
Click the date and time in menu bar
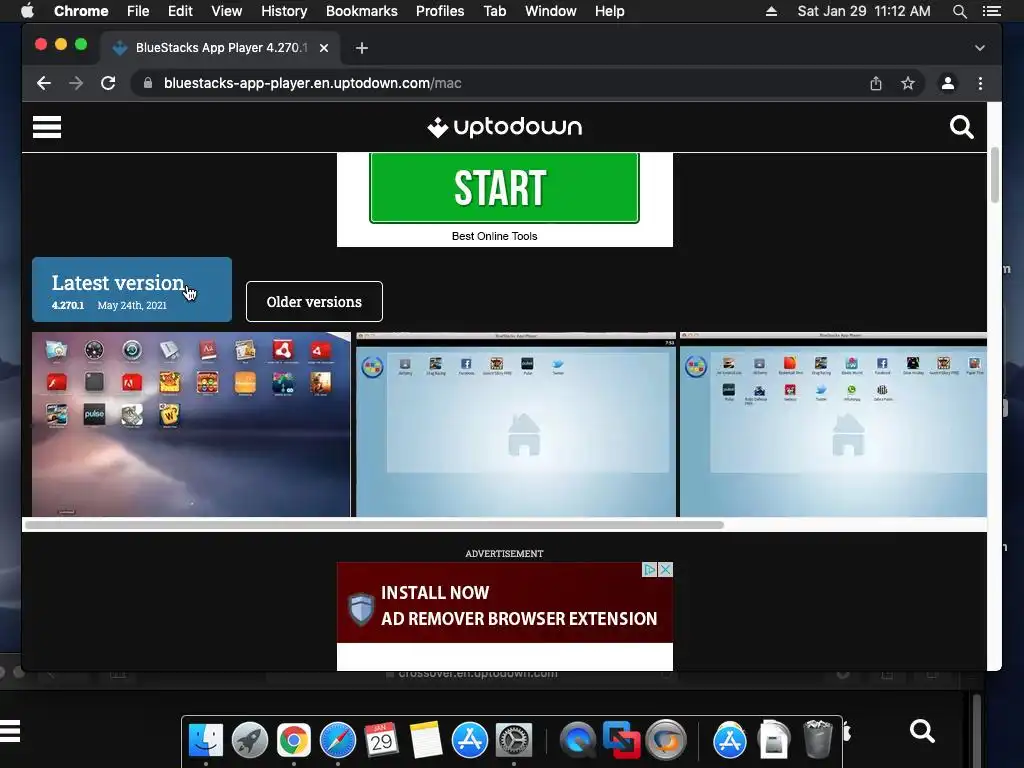click(863, 11)
